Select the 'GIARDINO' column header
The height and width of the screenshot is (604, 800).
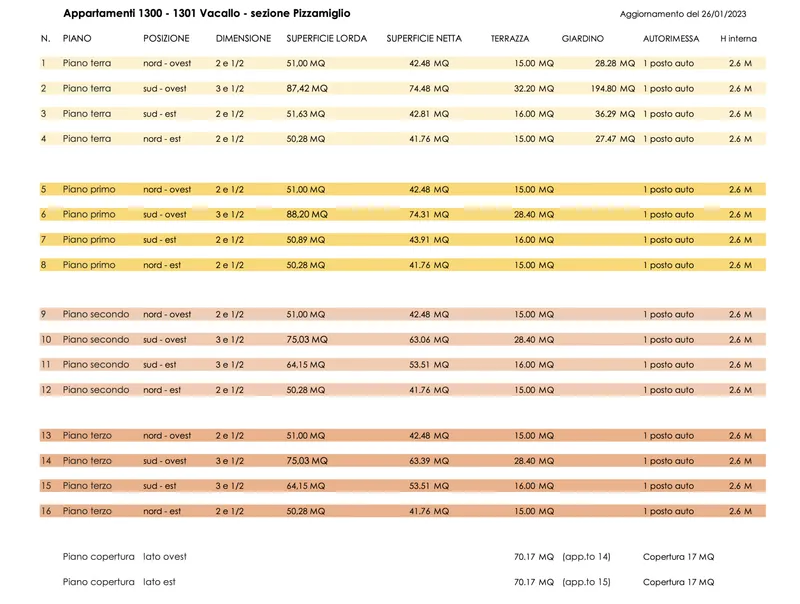(x=583, y=38)
